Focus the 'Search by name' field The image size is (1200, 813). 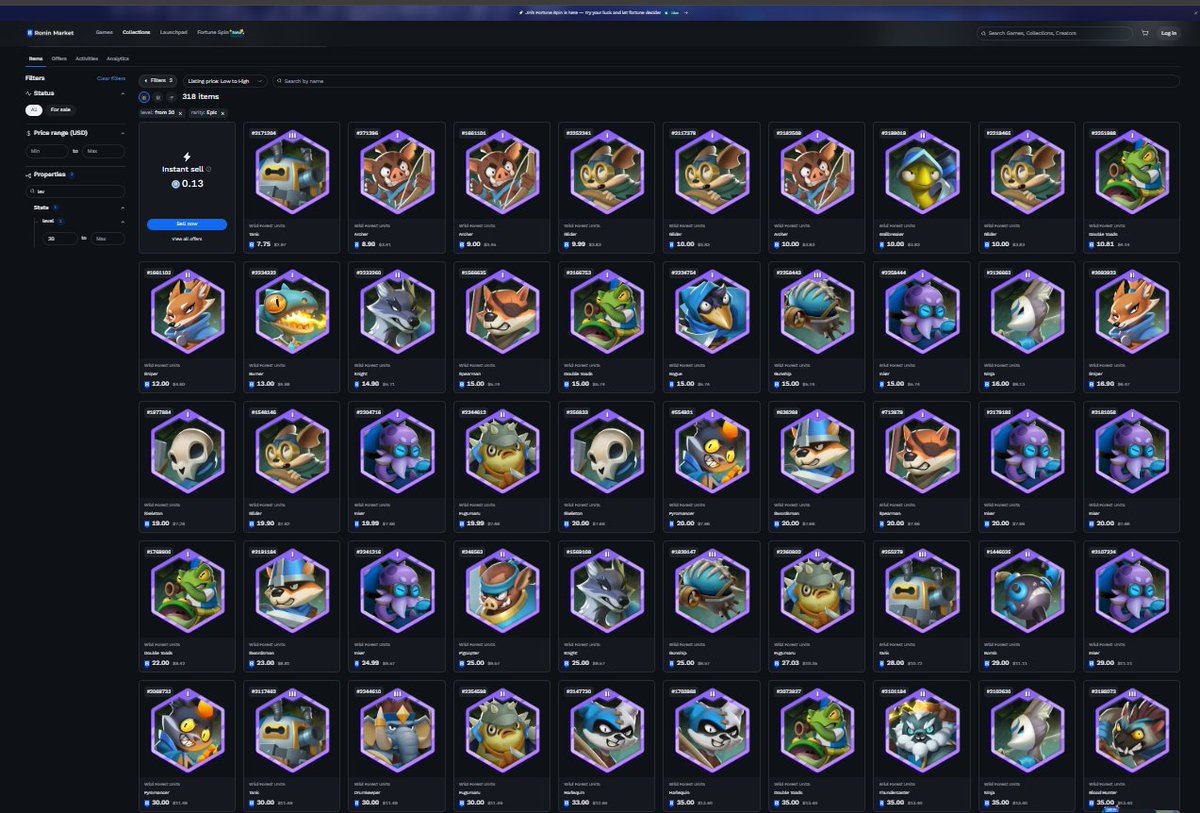tap(728, 80)
